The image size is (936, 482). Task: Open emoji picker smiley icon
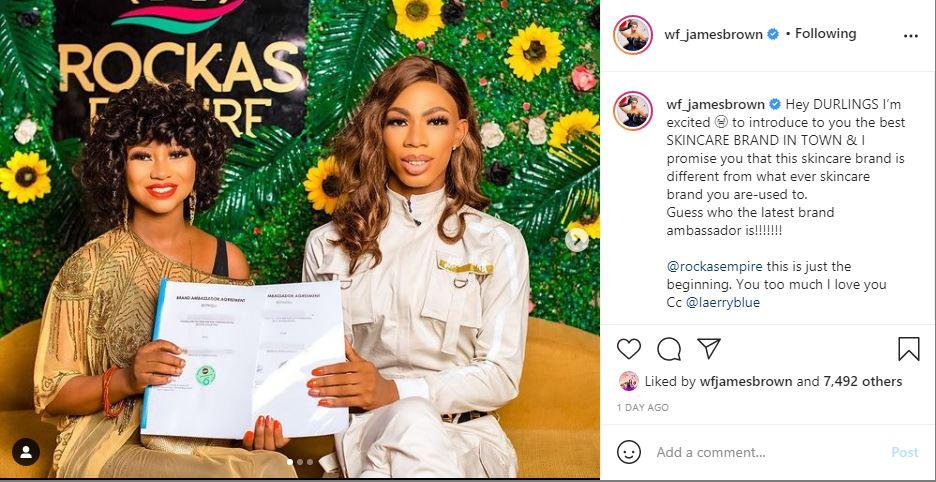(629, 452)
